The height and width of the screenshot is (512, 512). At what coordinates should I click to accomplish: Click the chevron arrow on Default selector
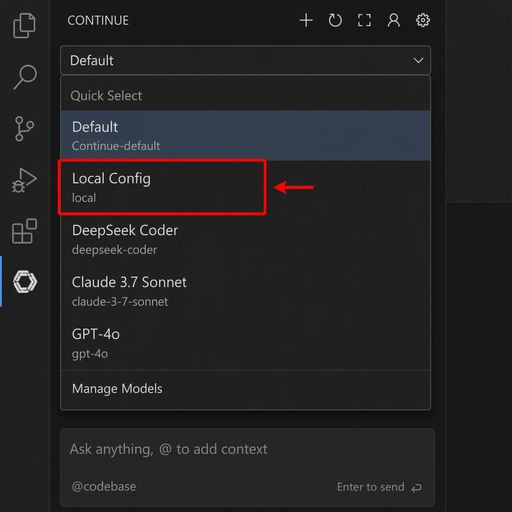[x=418, y=60]
